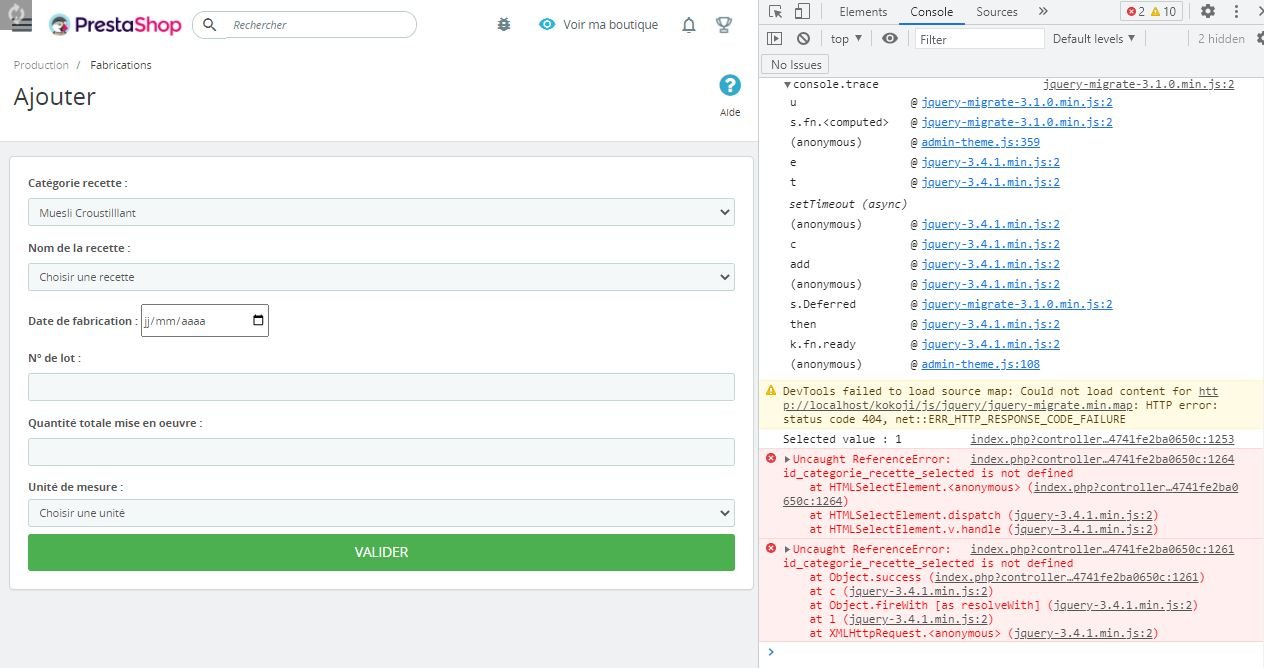The image size is (1264, 668).
Task: Activate DevTools inspect element picker
Action: pyautogui.click(x=775, y=12)
